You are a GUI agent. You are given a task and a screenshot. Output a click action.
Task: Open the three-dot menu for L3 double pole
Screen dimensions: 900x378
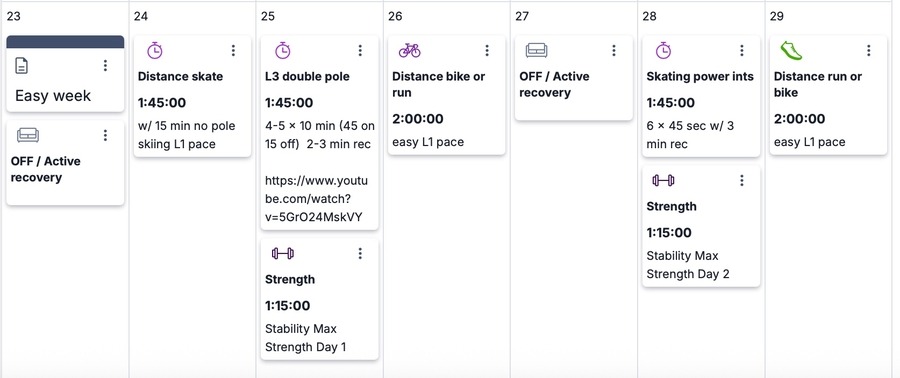(x=360, y=50)
